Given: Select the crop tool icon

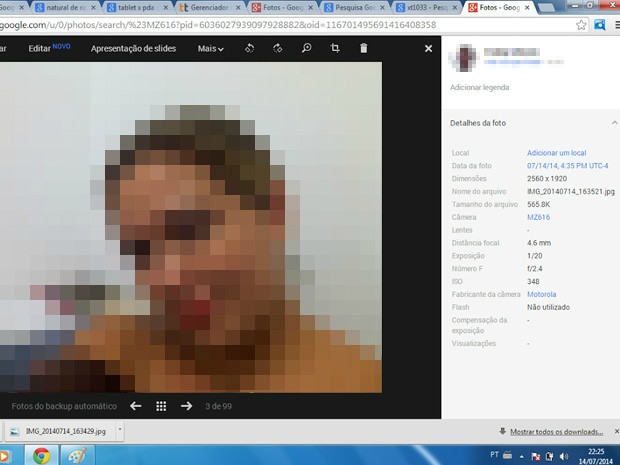Looking at the screenshot, I should pos(335,48).
